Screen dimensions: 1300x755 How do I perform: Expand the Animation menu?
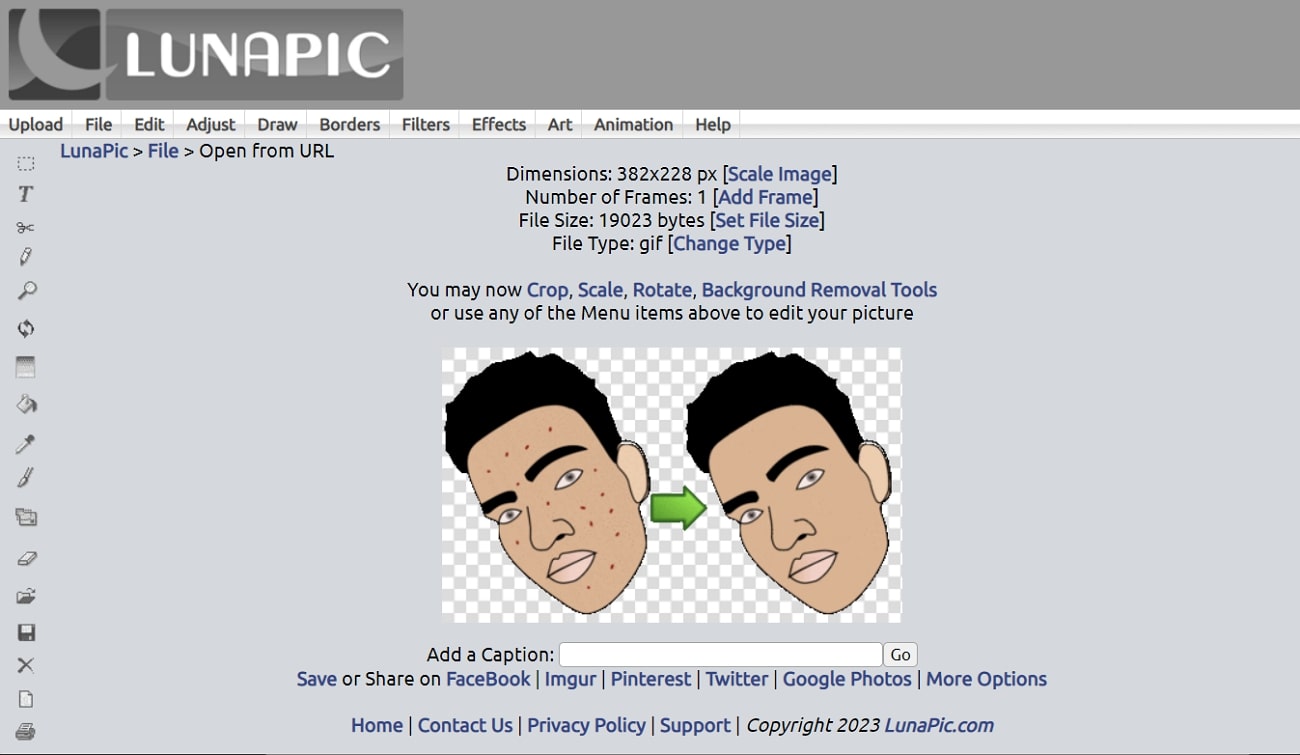(633, 124)
